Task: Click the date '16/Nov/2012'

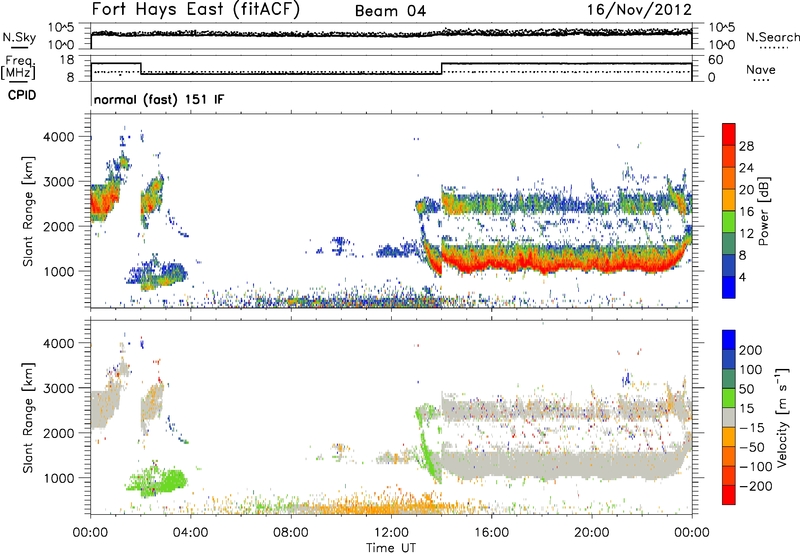Action: (639, 10)
